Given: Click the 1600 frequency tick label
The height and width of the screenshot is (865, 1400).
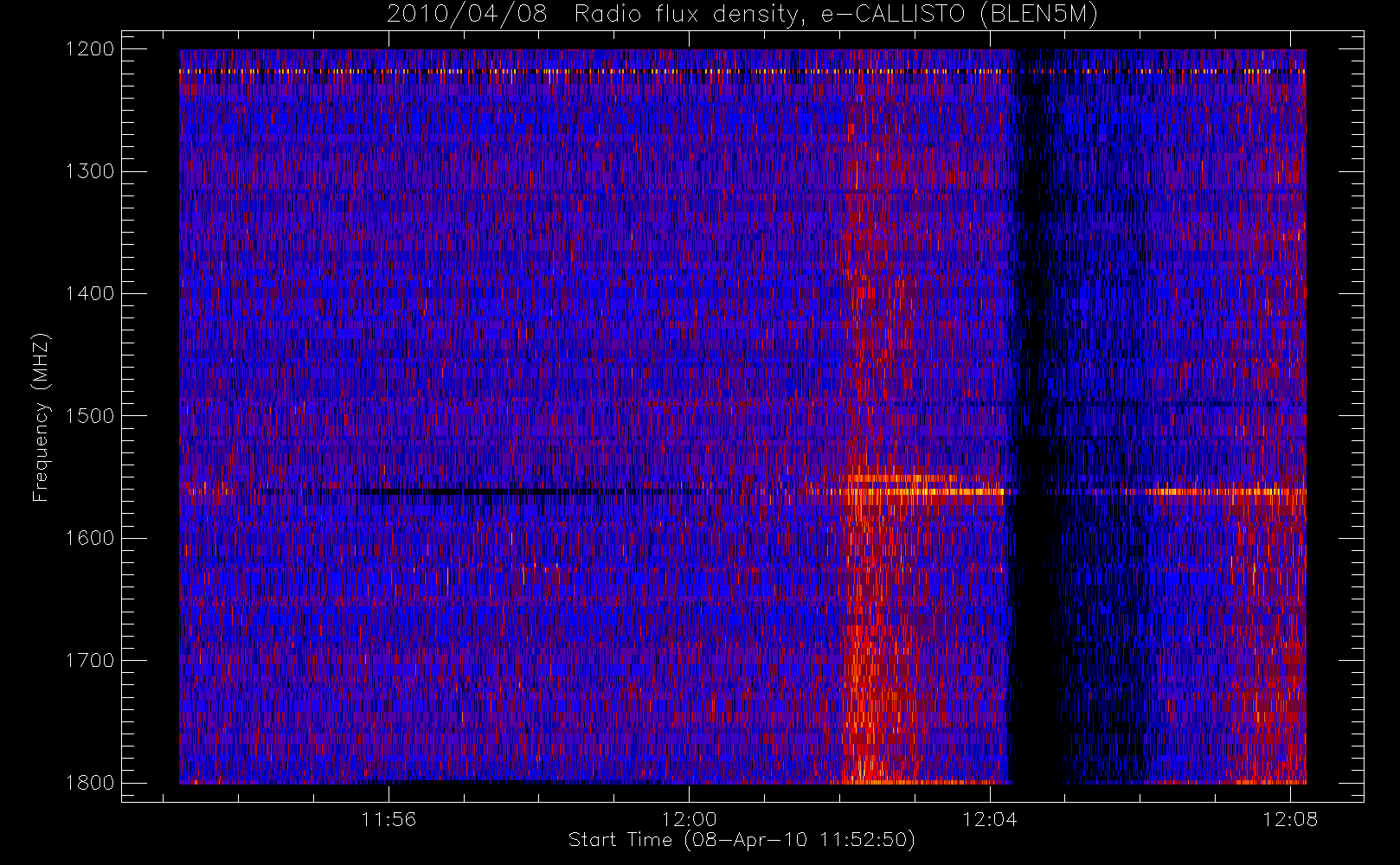Looking at the screenshot, I should [90, 538].
